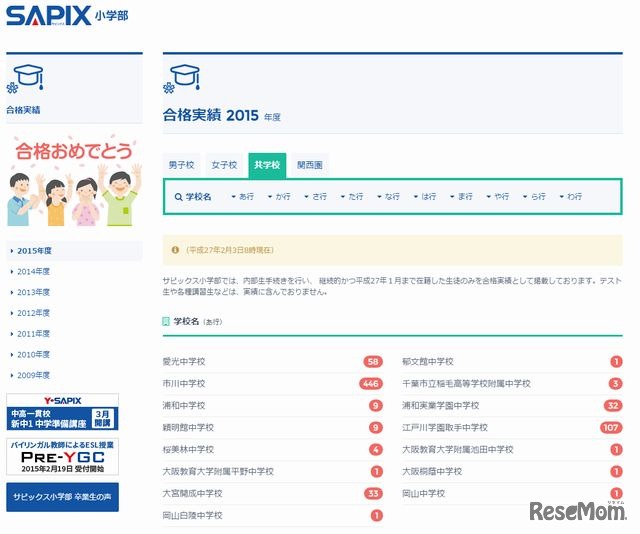
Task: Click the graduation cap icon above 合格実績 2015
Action: pos(182,78)
